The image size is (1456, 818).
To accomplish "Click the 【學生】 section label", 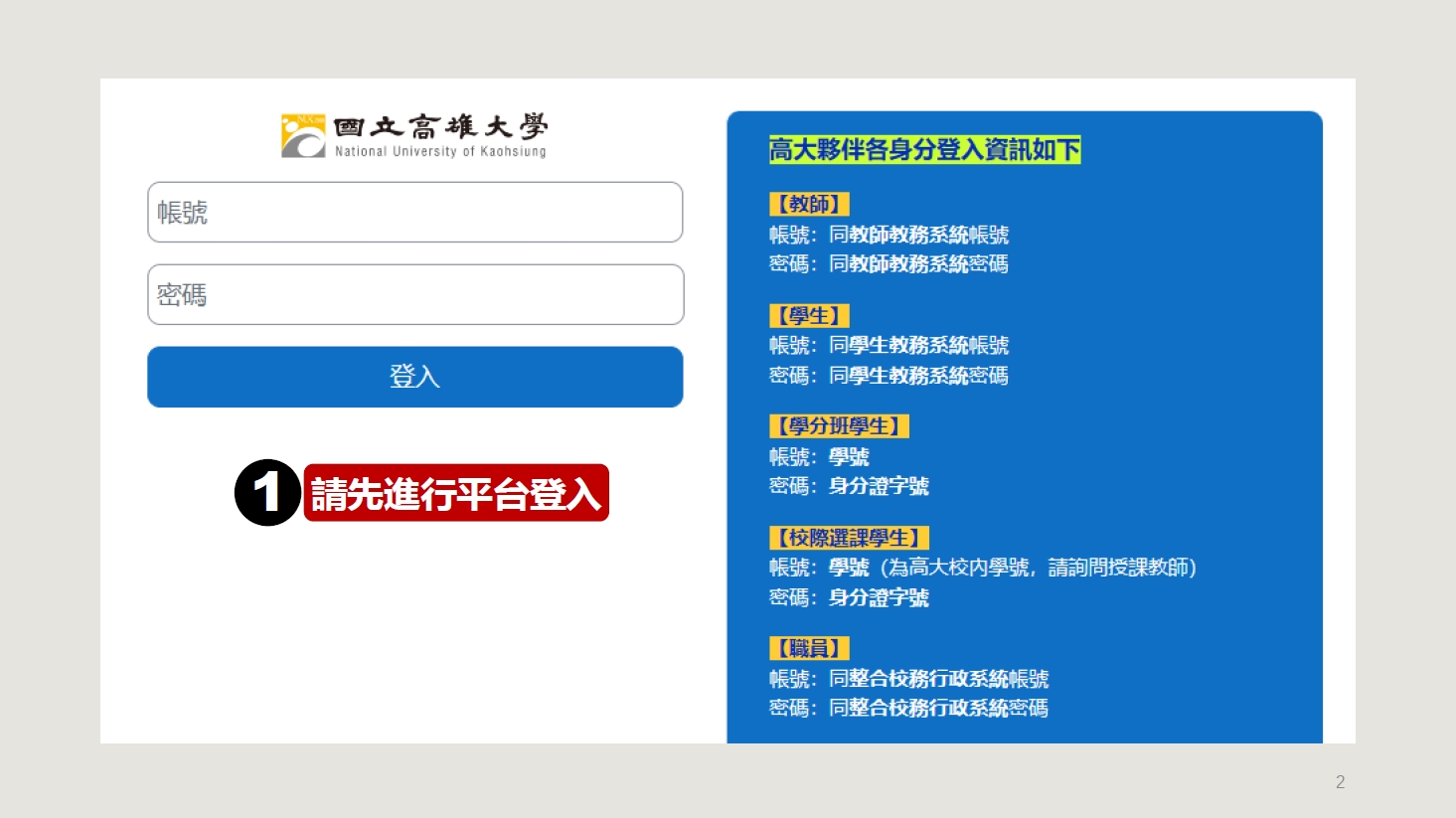I will point(809,316).
